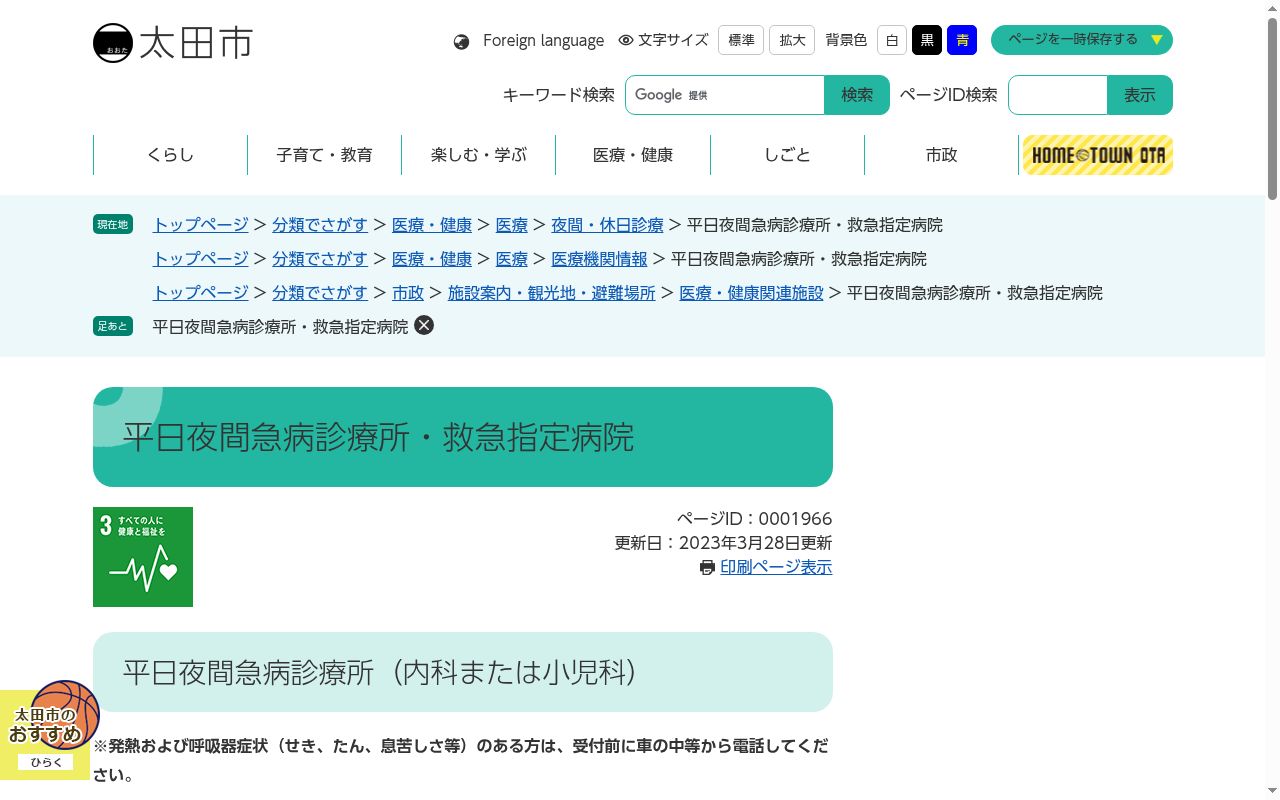Open the 医療・健康 main menu
Screen dimensions: 1280x800
click(x=633, y=155)
